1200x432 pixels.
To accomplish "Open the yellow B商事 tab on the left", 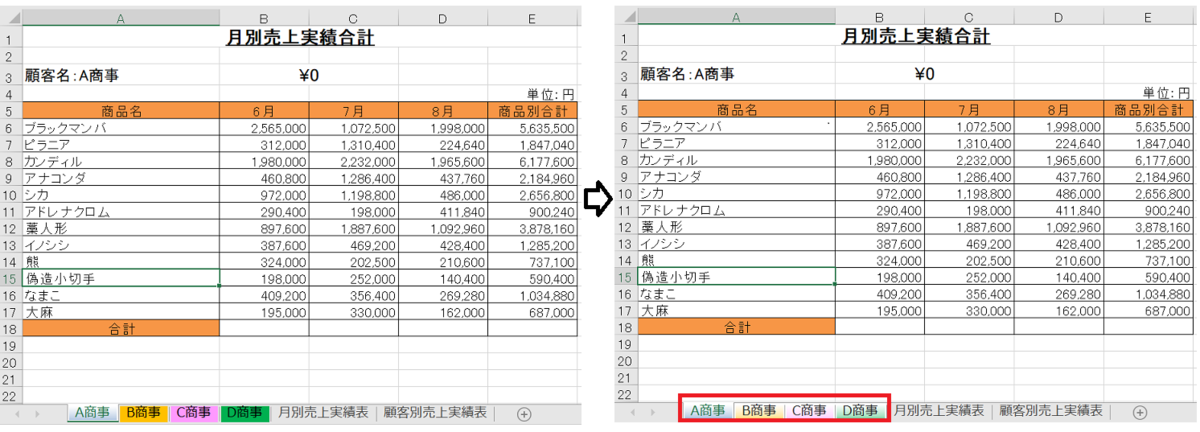I will pos(143,412).
